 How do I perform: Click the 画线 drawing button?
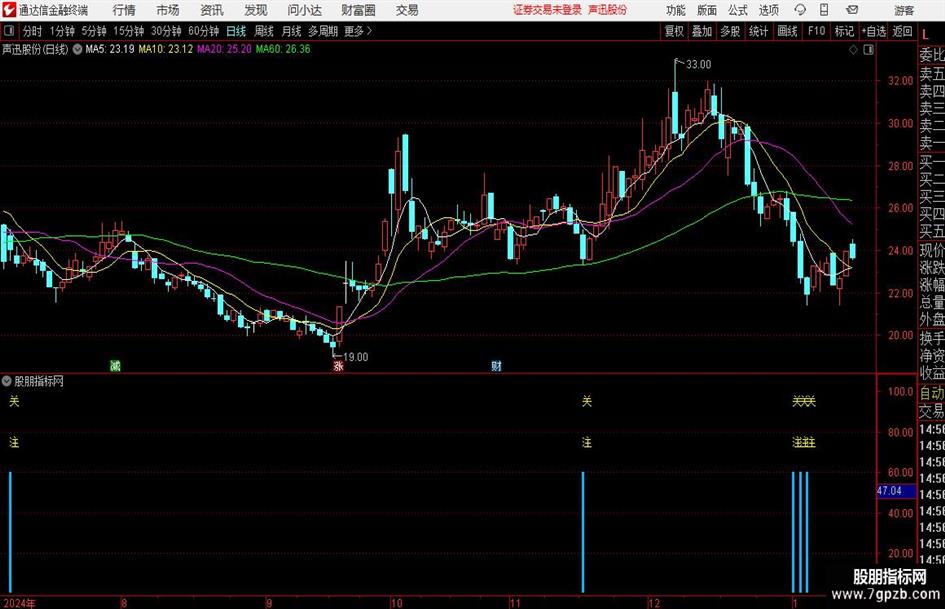coord(788,31)
